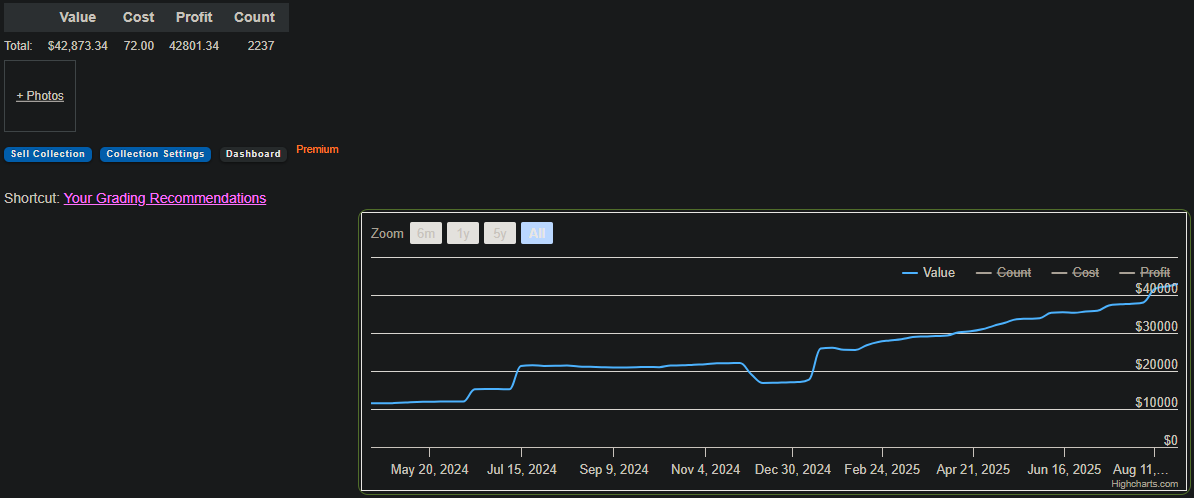The image size is (1194, 498).
Task: Select the total cost 72.00
Action: tap(139, 46)
